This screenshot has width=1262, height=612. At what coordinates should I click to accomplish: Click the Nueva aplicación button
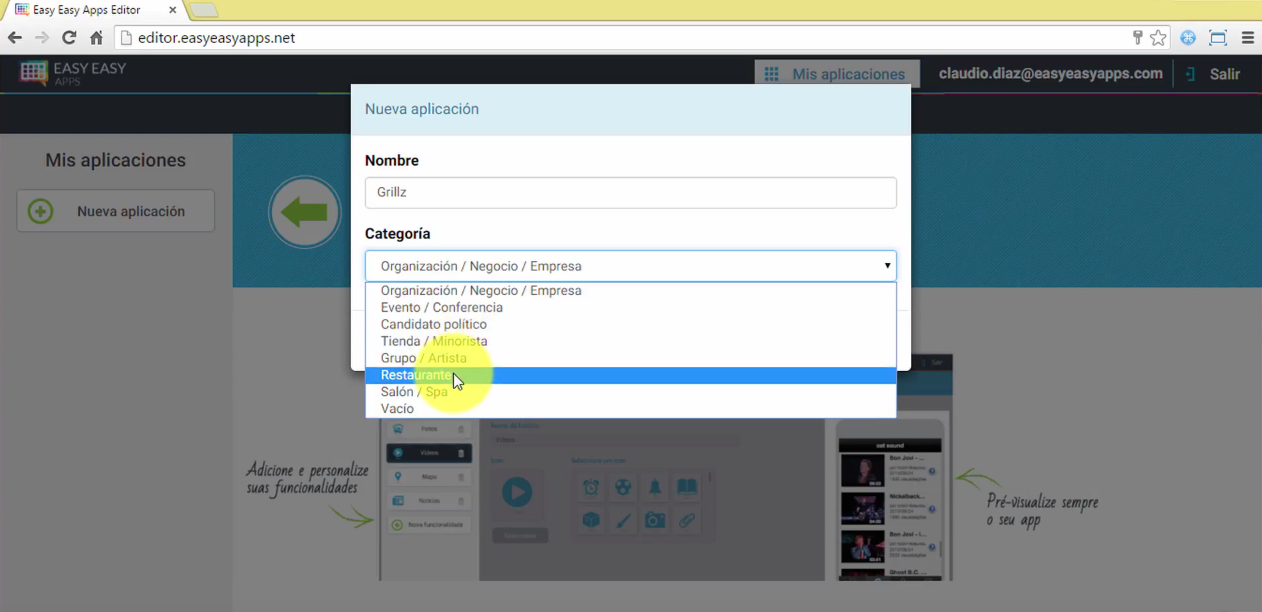116,212
